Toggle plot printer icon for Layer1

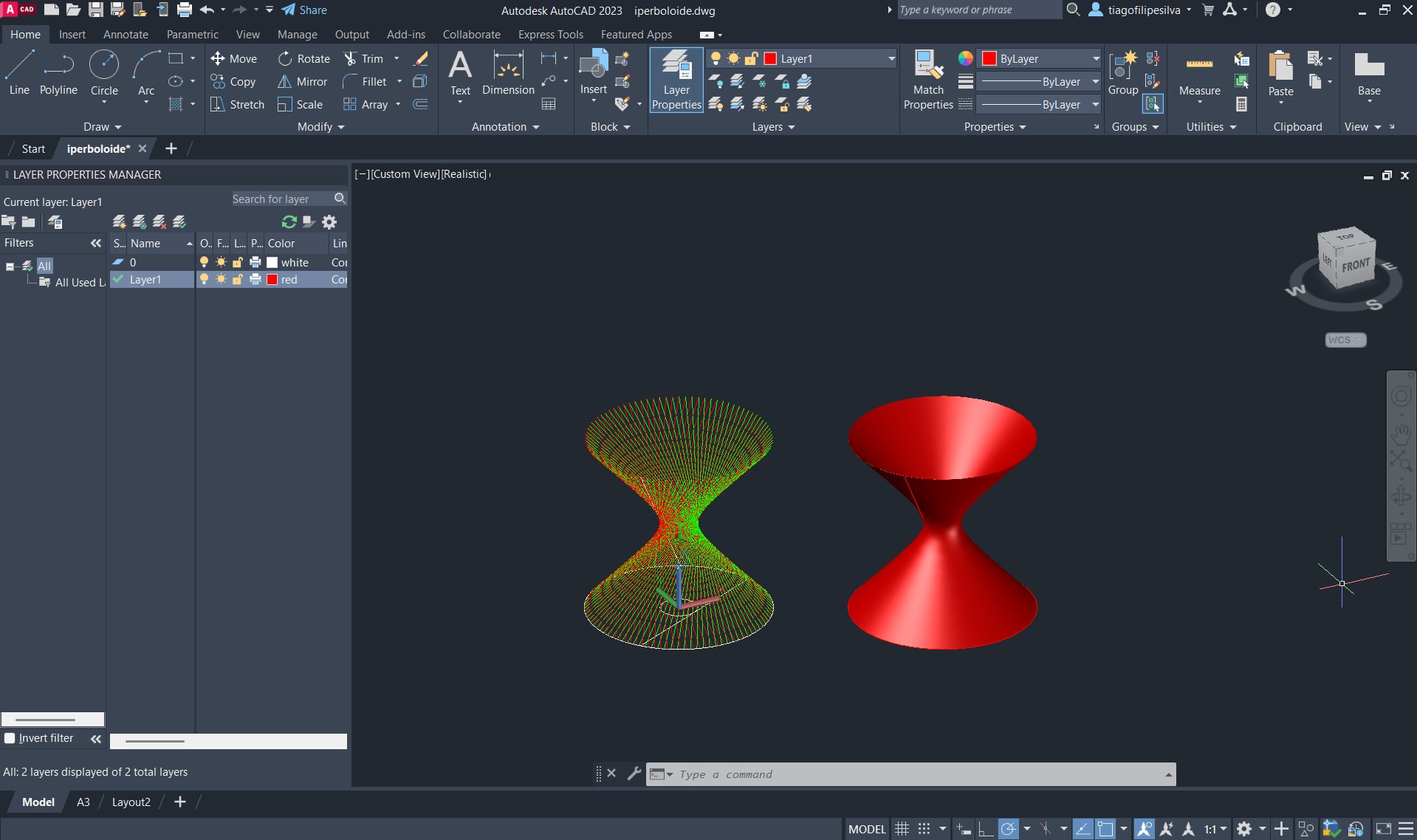[x=255, y=279]
